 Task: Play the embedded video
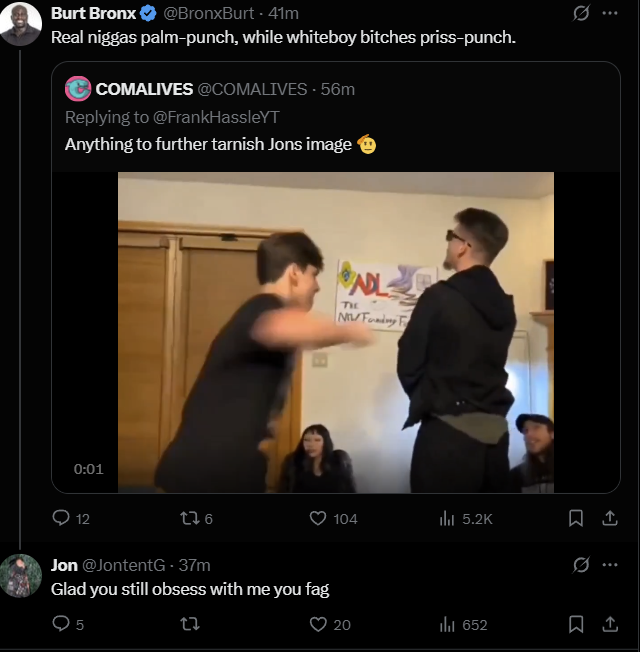tap(336, 332)
